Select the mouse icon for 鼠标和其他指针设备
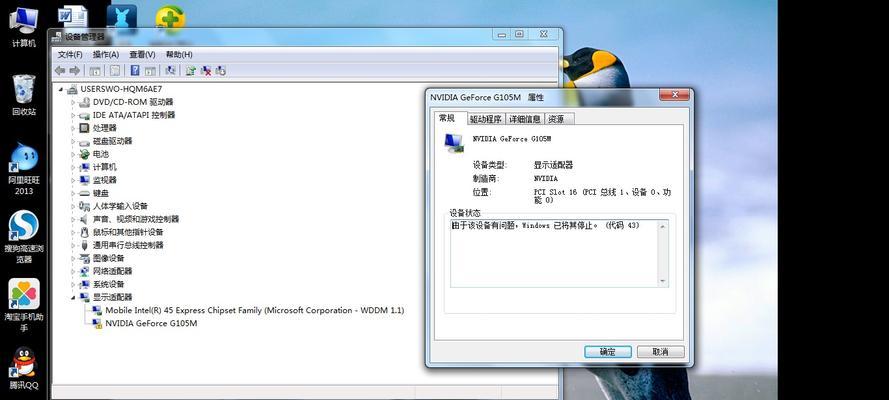This screenshot has width=889, height=400. [x=84, y=232]
